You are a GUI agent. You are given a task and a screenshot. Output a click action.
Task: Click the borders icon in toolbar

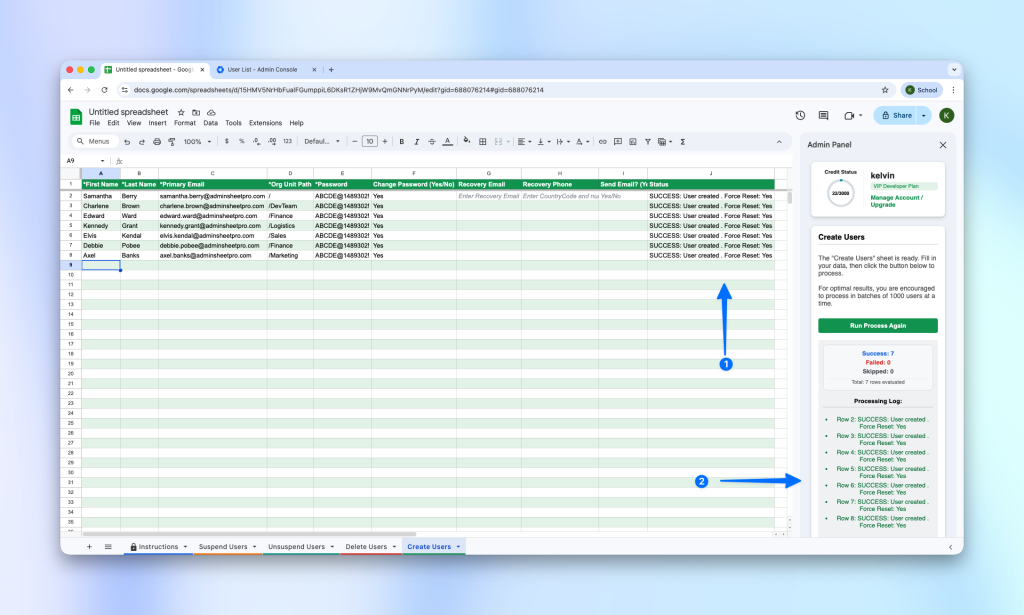tap(483, 142)
